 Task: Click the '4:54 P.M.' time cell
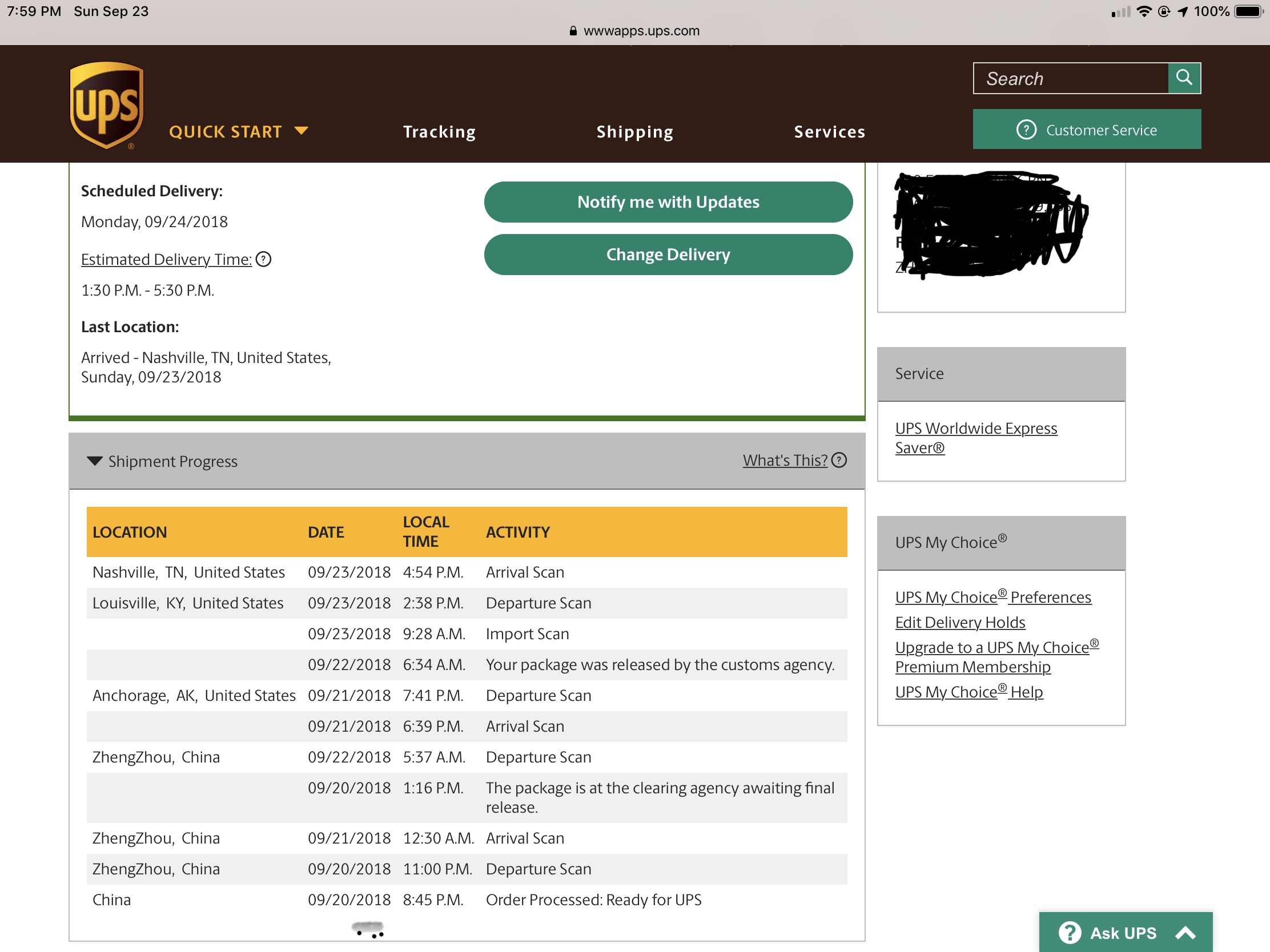coord(433,572)
